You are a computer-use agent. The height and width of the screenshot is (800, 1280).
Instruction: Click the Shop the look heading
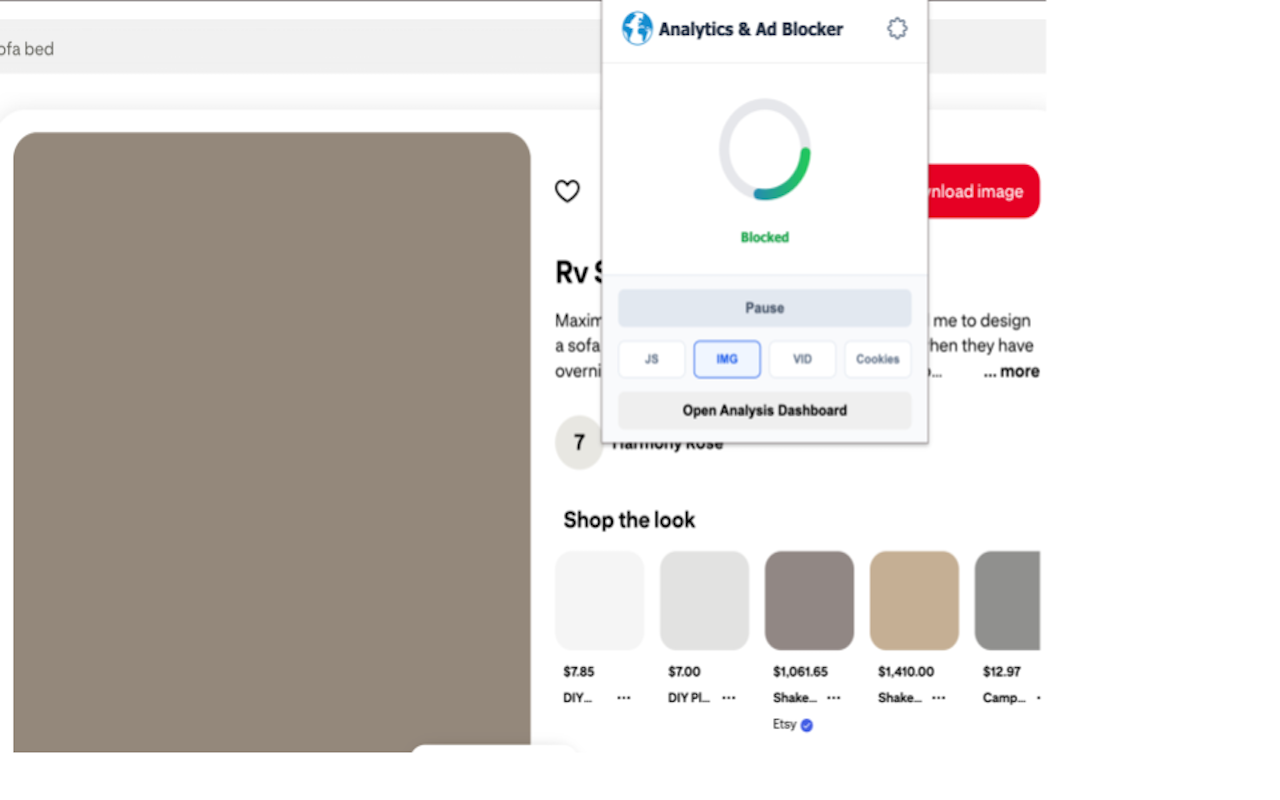(629, 520)
